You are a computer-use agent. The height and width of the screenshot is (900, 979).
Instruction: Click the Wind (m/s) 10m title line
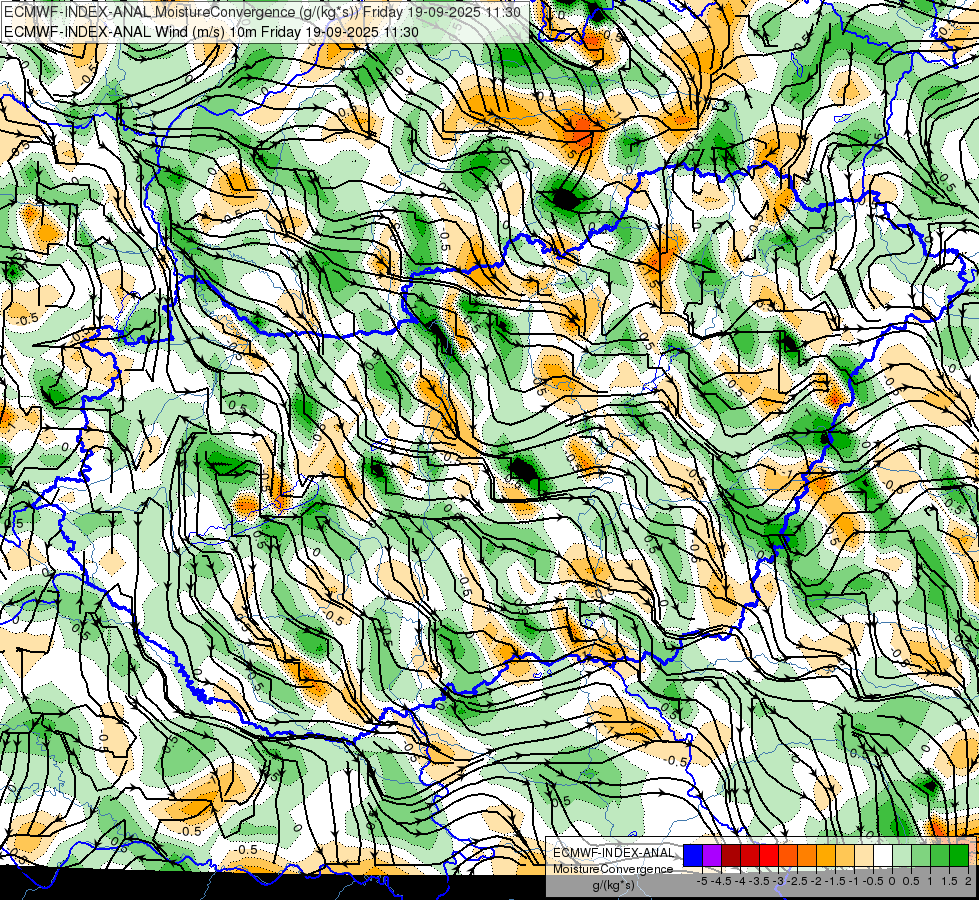[x=212, y=31]
